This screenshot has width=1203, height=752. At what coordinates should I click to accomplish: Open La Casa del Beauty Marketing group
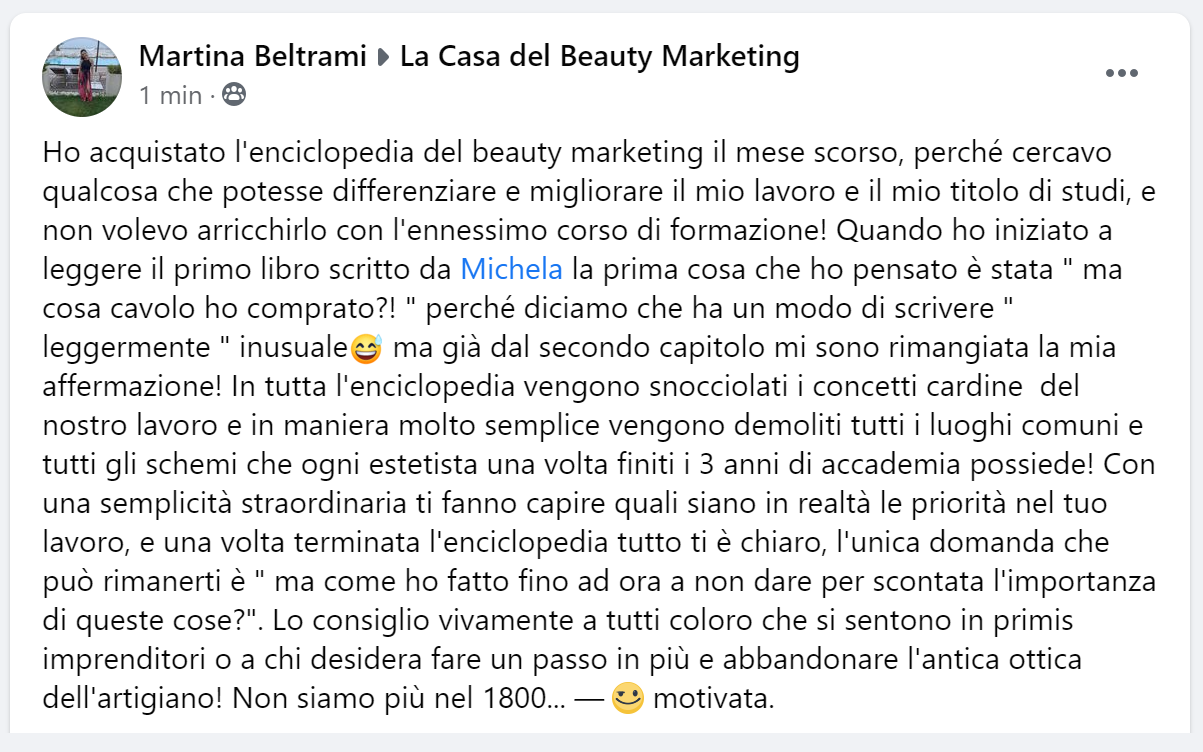pos(600,57)
